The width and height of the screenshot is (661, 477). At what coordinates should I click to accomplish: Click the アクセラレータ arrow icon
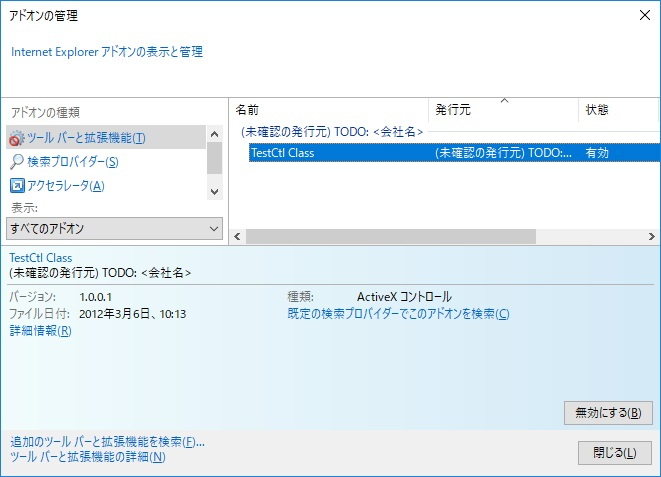tap(17, 185)
